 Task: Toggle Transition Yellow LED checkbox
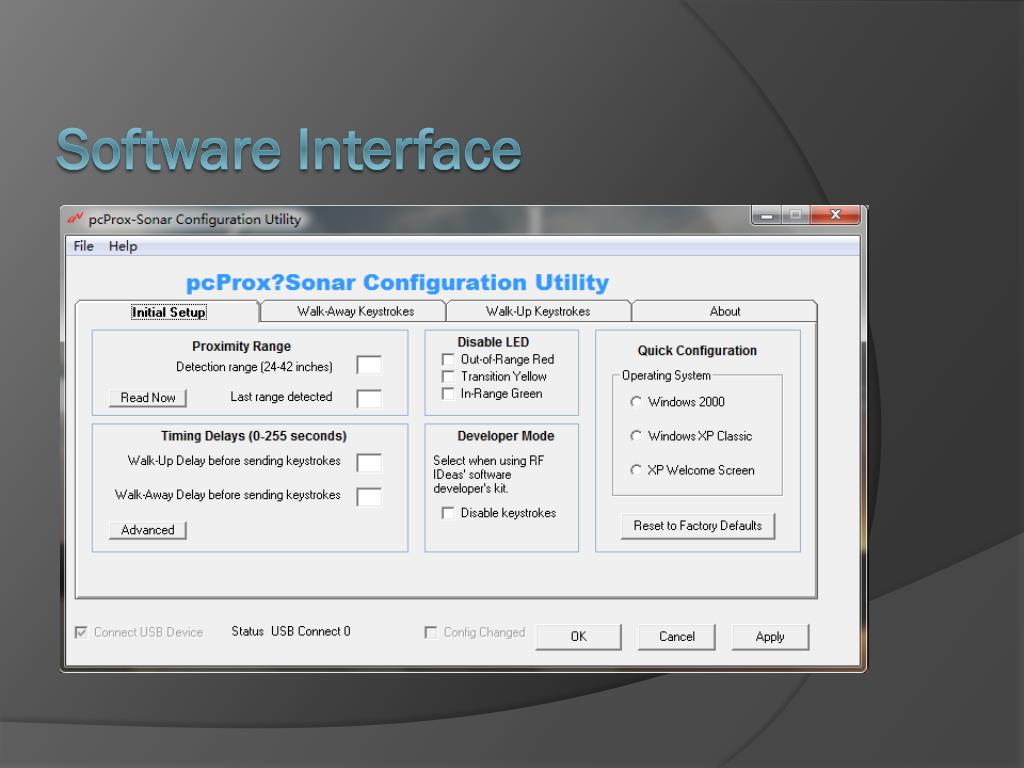448,377
